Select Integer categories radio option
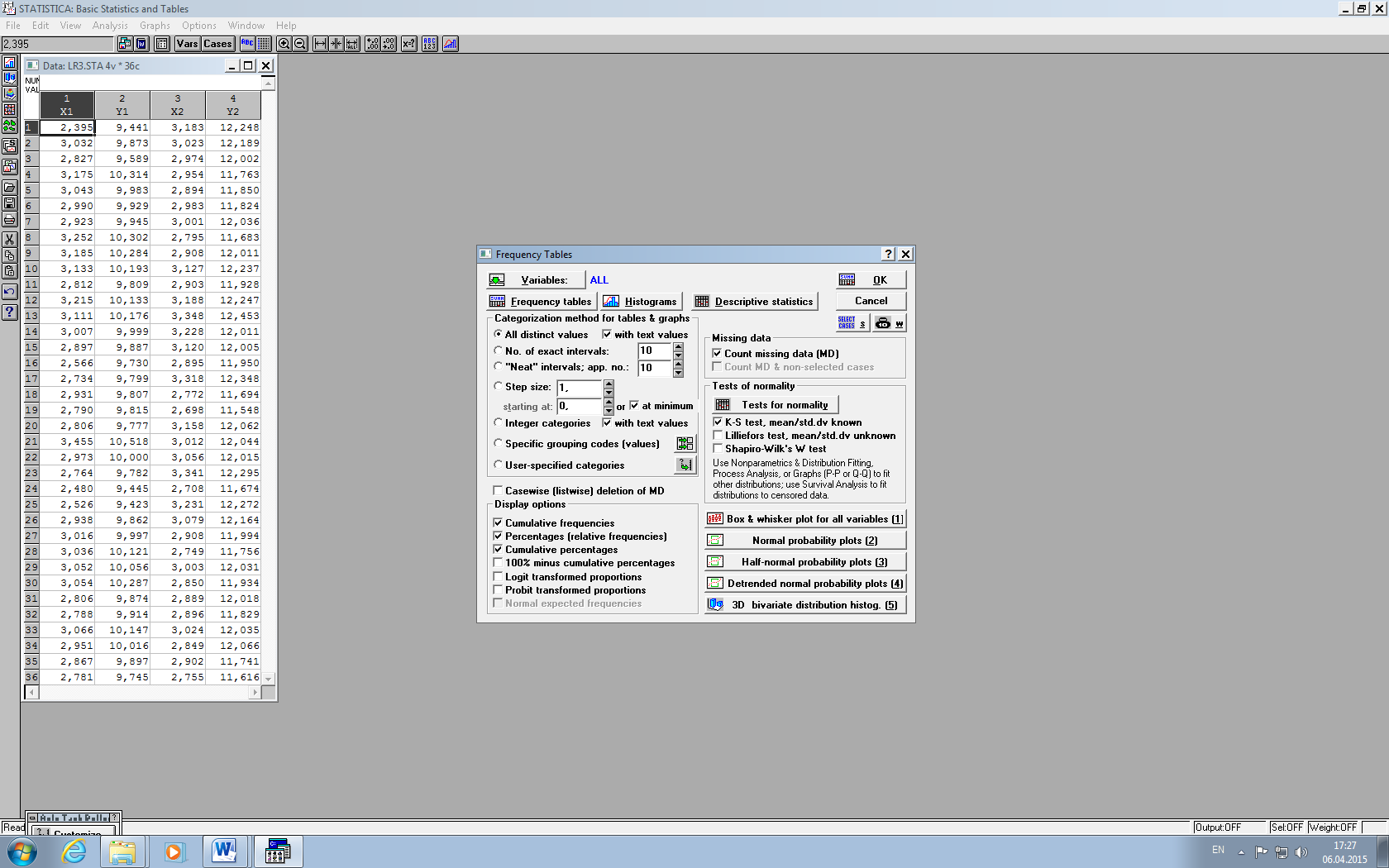 [x=498, y=422]
